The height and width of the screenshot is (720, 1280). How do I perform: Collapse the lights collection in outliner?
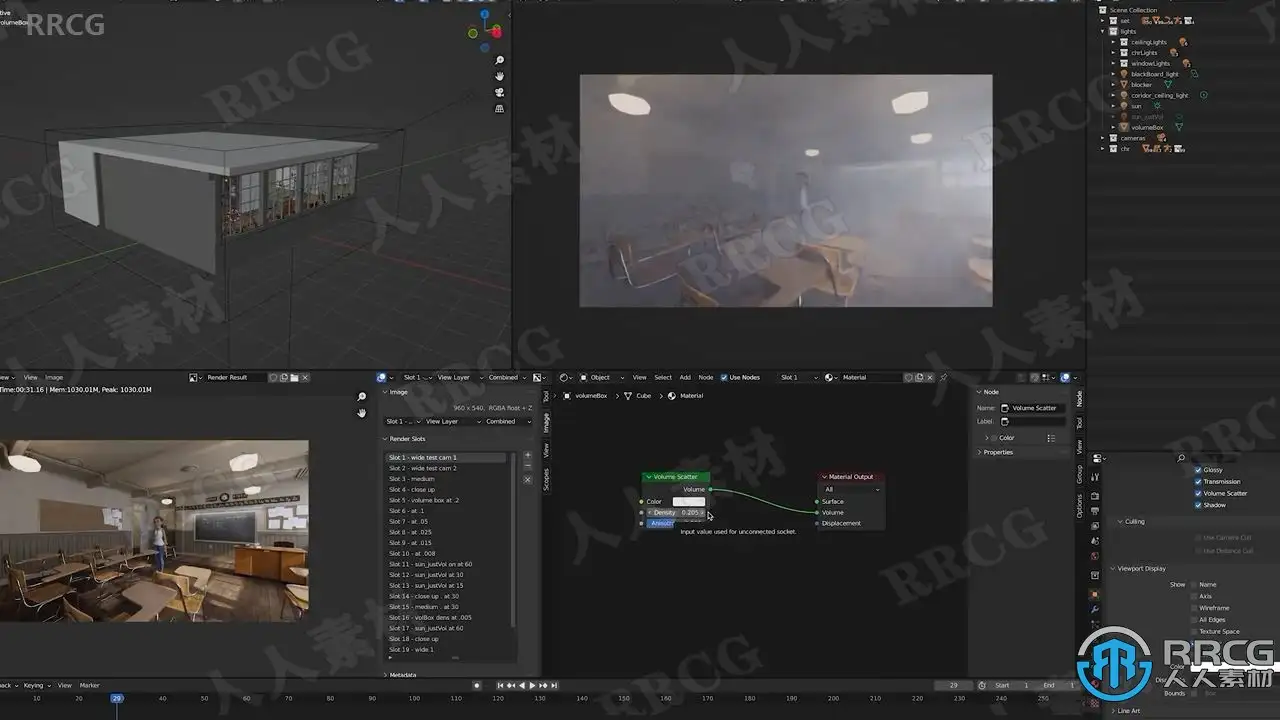pos(1103,31)
